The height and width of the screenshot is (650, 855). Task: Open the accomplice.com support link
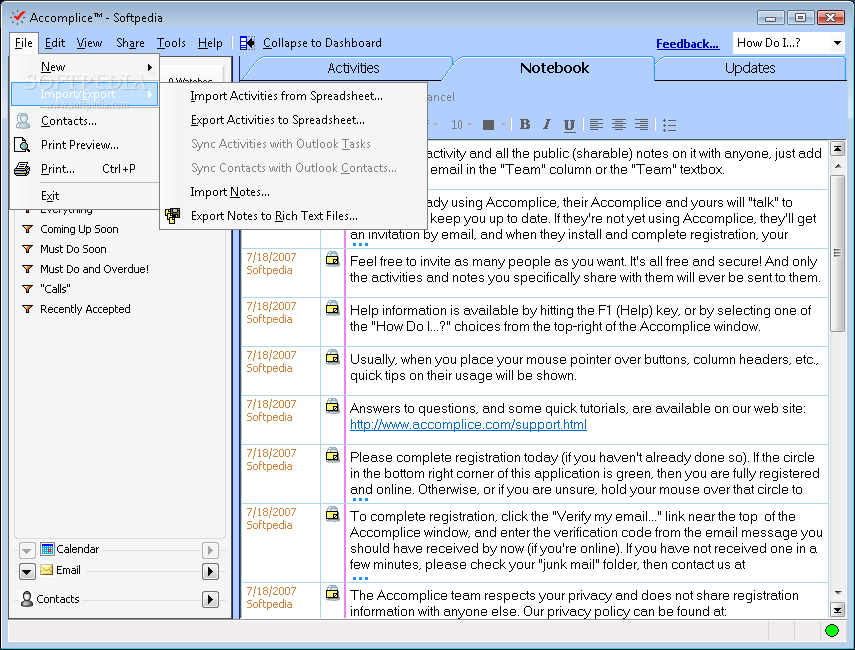coord(468,424)
